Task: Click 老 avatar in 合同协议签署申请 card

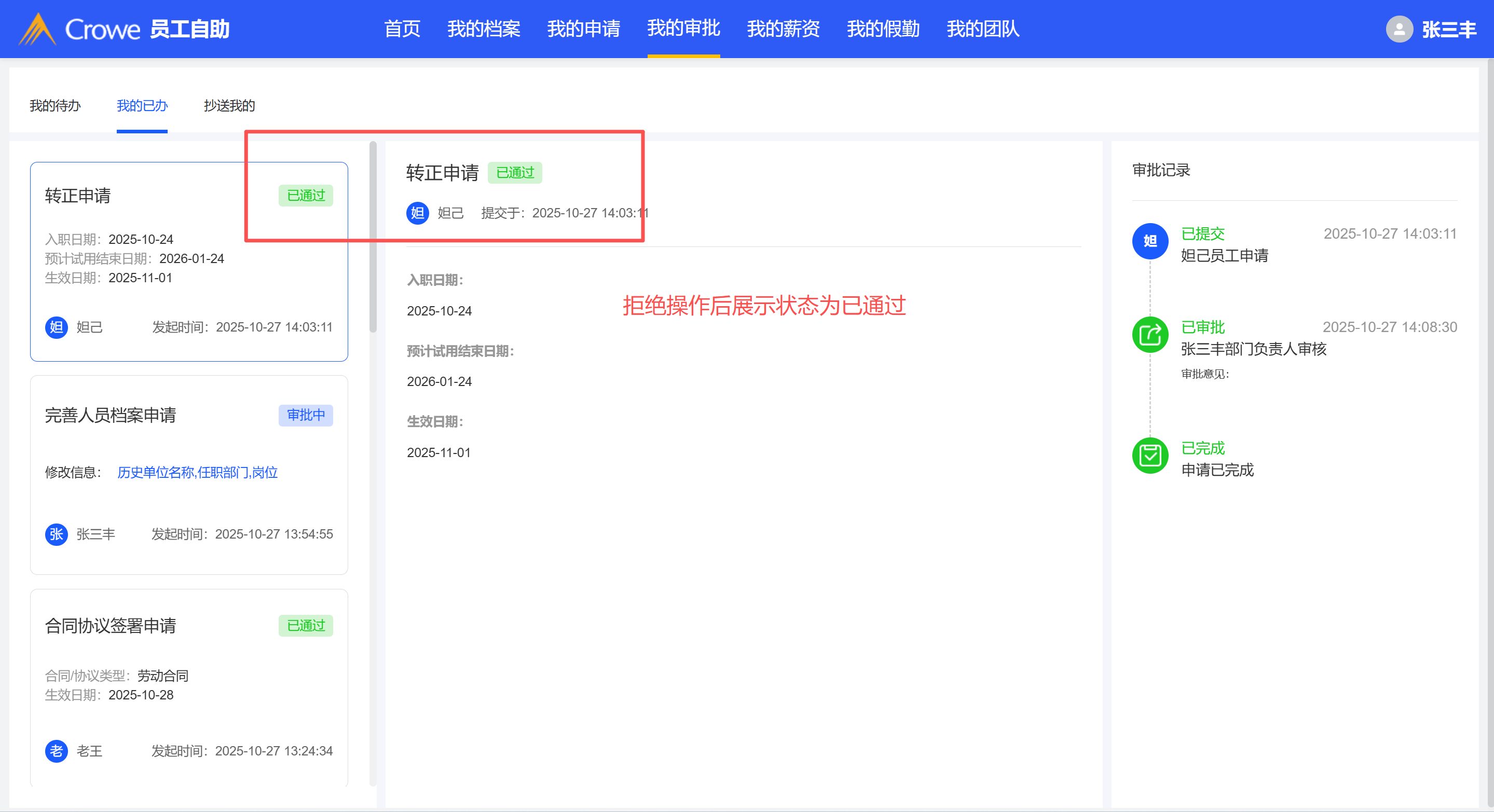Action: tap(56, 751)
